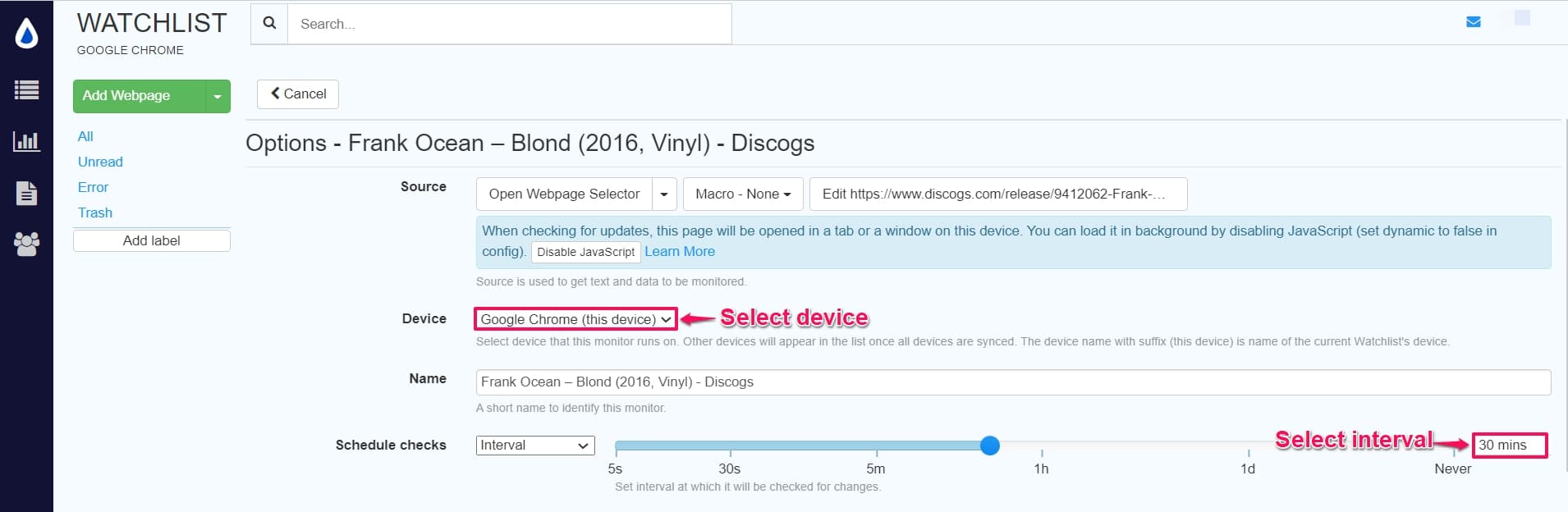Viewport: 1568px width, 512px height.
Task: Open the community people icon
Action: click(x=26, y=243)
